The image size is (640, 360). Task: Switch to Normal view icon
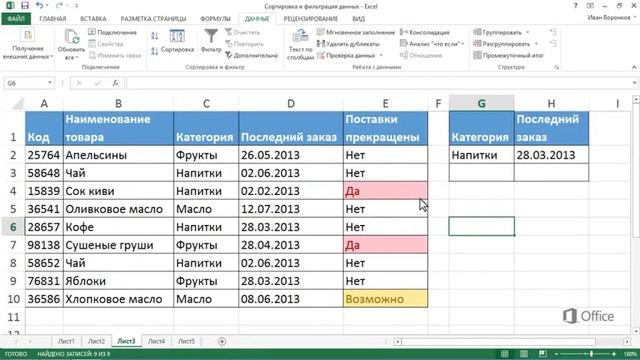[504, 354]
